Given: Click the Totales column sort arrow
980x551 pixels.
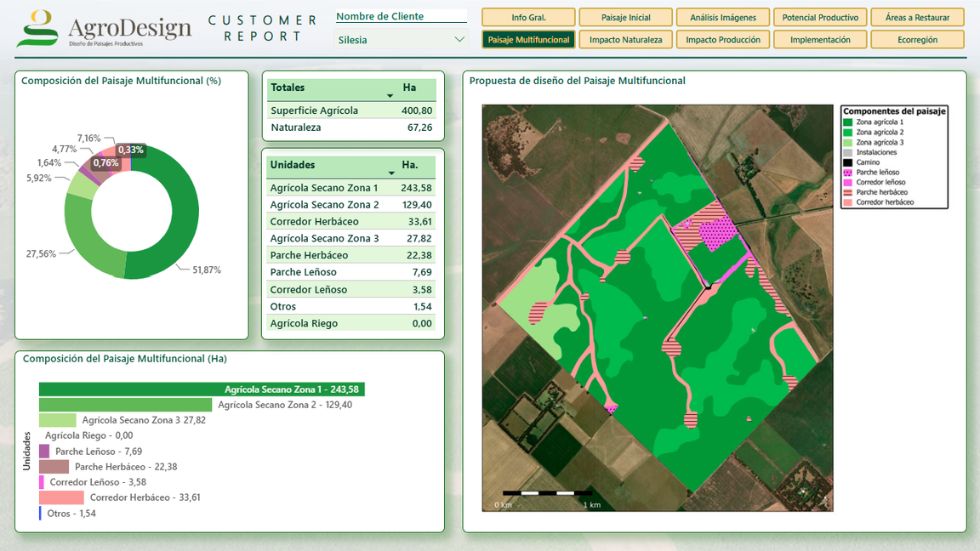Looking at the screenshot, I should [390, 96].
